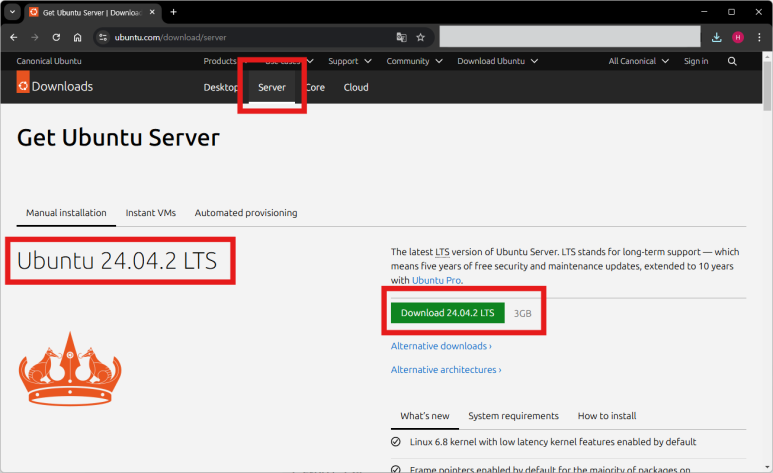Viewport: 773px width, 473px height.
Task: Bookmark this page with the star
Action: [x=421, y=37]
